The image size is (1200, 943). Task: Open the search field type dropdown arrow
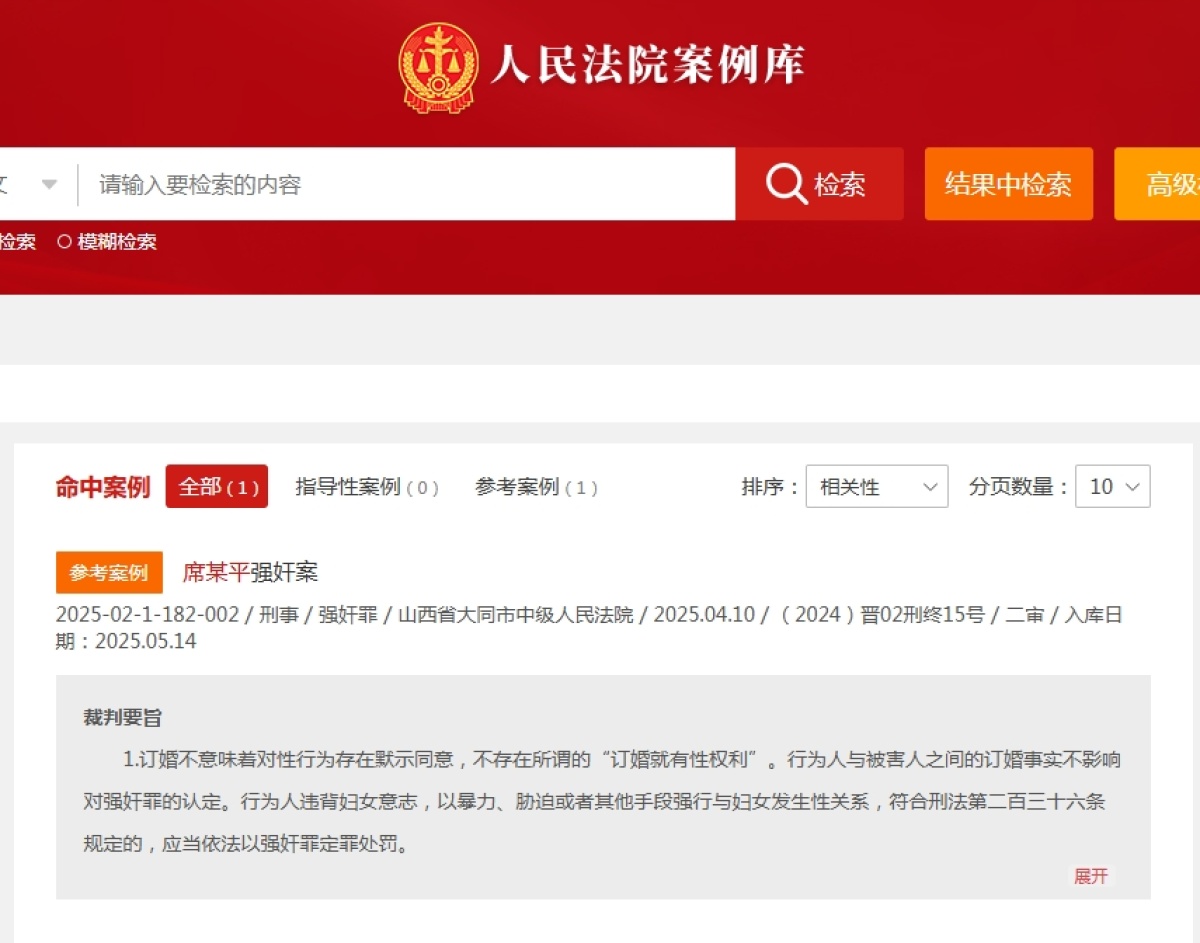pos(49,184)
